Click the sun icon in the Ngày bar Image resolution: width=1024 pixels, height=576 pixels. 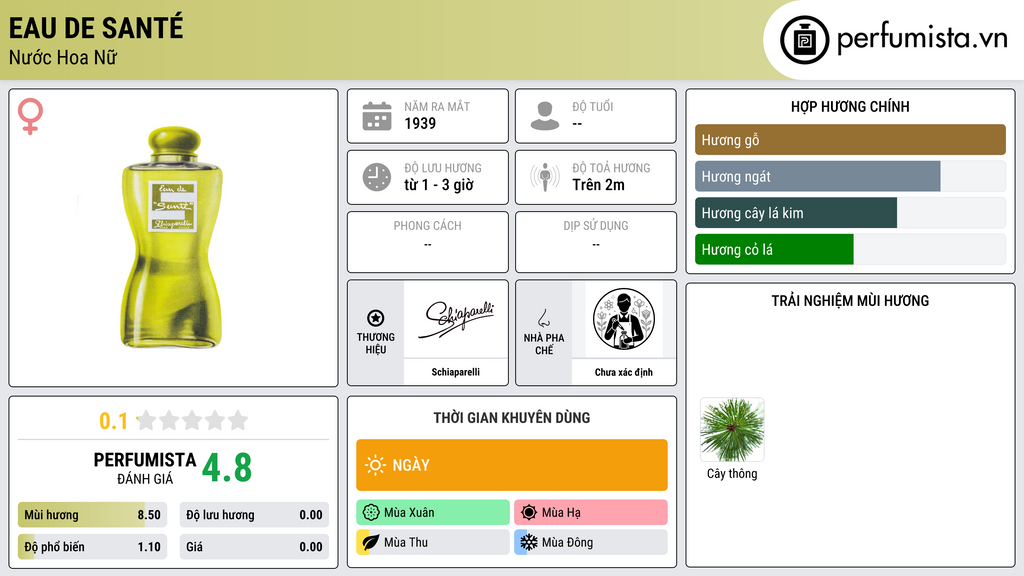point(375,465)
